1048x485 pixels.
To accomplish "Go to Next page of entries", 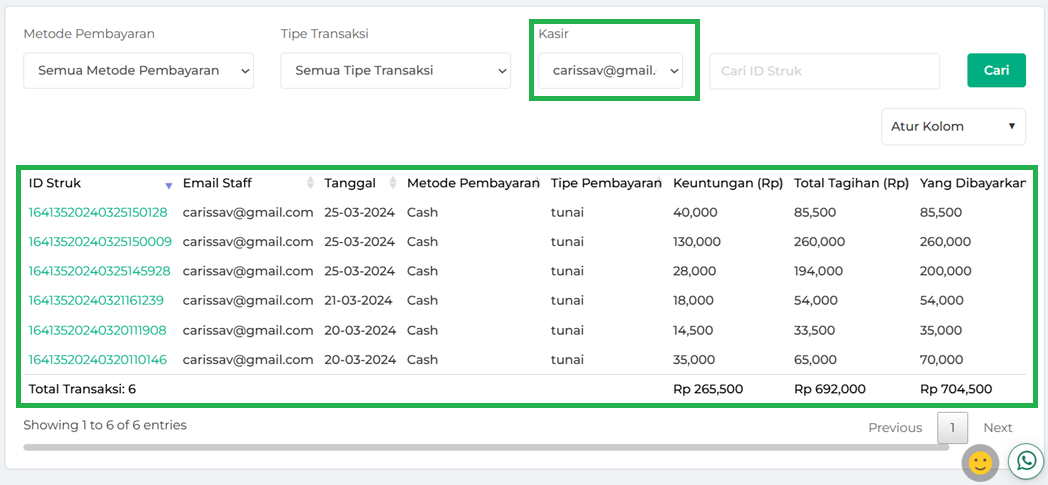I will (997, 428).
